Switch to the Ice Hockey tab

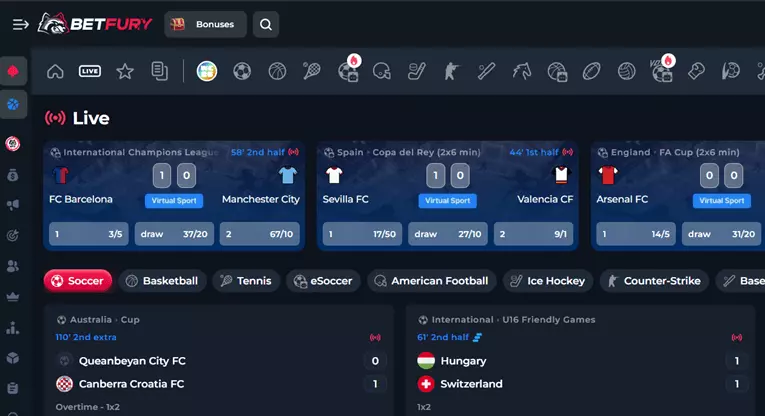547,281
